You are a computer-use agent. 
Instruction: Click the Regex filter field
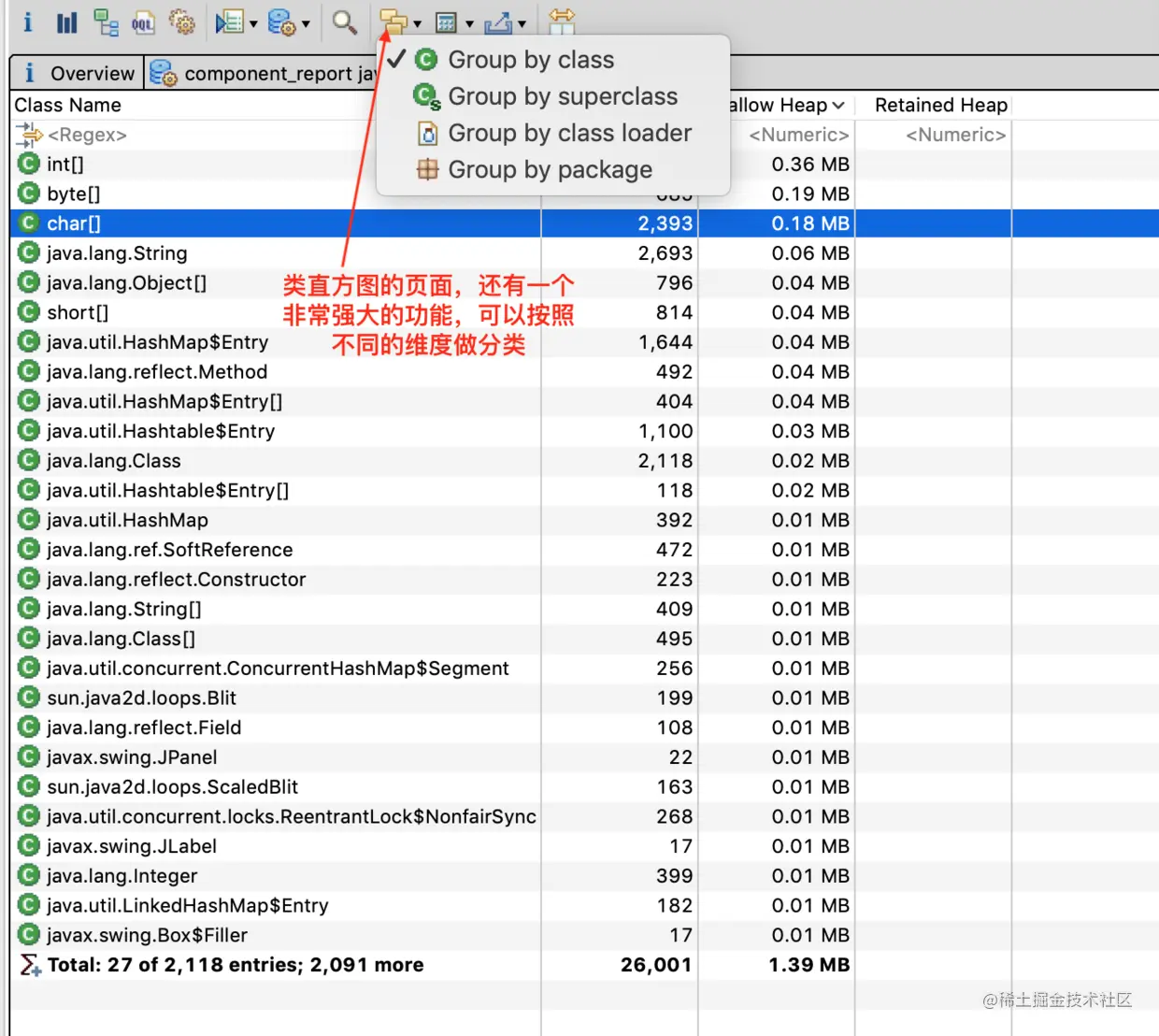click(87, 135)
